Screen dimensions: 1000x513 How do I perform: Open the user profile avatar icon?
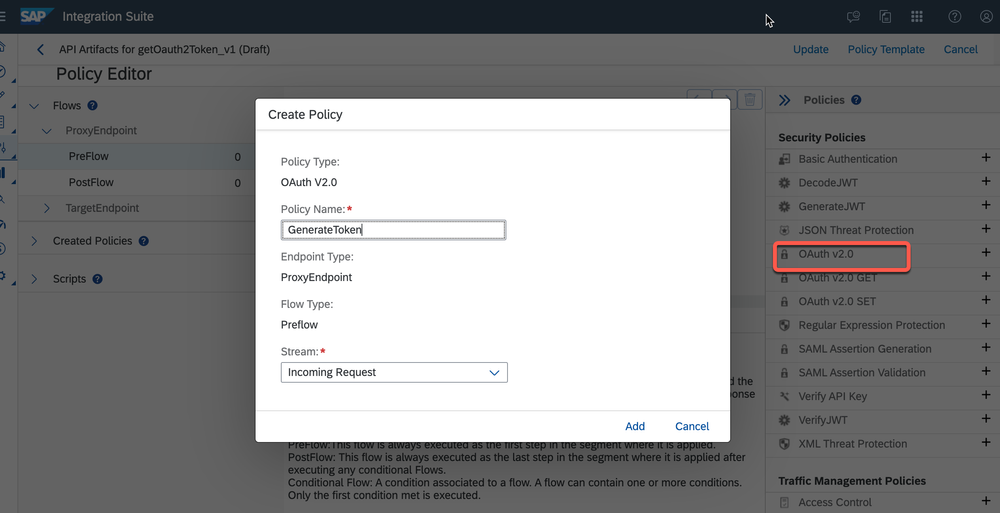985,17
